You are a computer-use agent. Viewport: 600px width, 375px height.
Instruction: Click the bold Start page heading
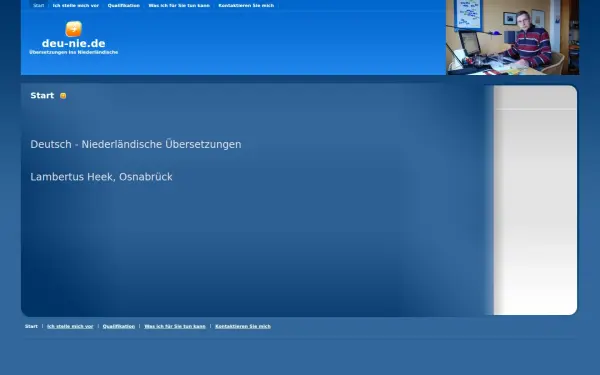pos(42,96)
